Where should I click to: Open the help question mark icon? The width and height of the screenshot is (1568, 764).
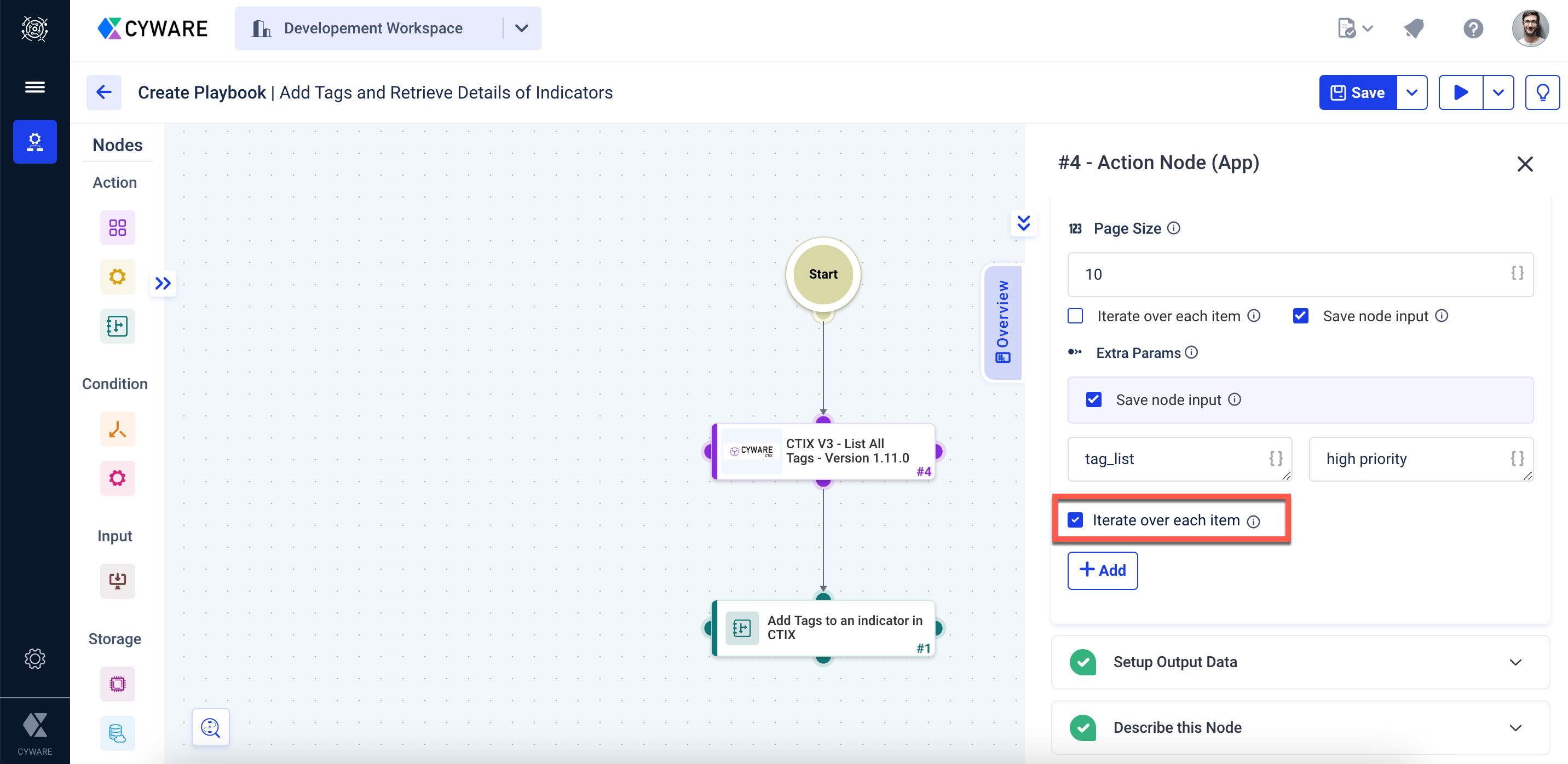click(1473, 28)
